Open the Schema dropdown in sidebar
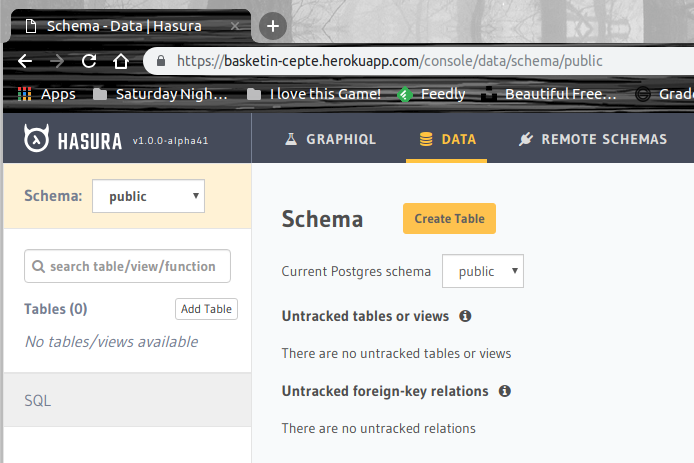The image size is (694, 463). [x=148, y=196]
